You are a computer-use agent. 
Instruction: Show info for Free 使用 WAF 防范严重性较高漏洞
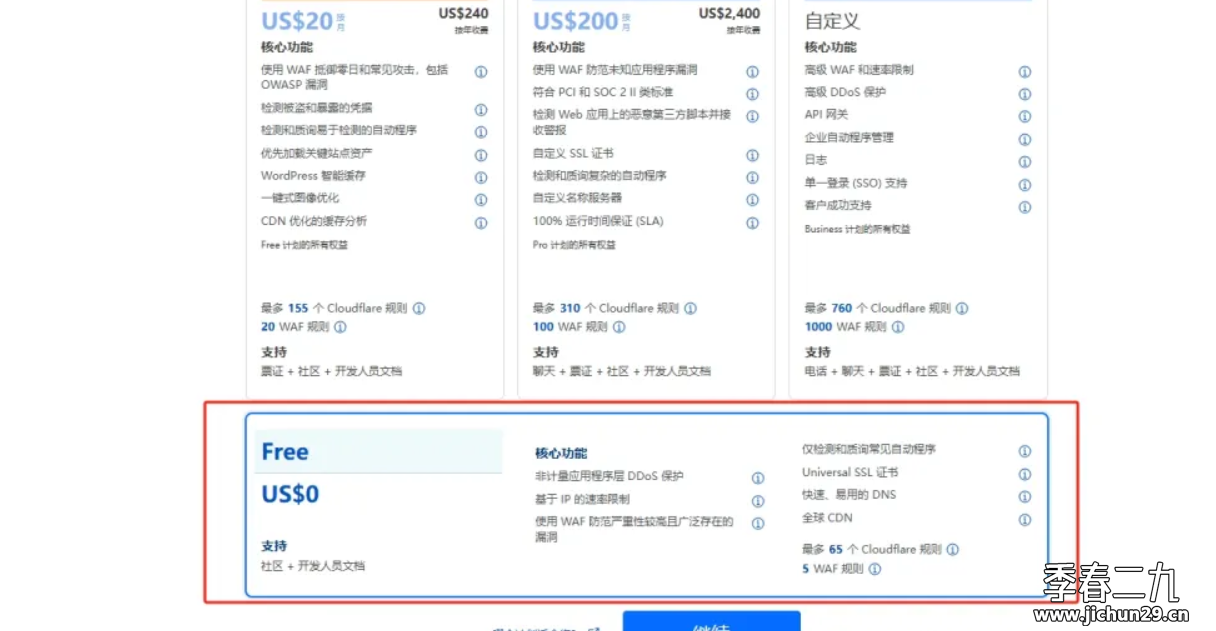coord(758,524)
